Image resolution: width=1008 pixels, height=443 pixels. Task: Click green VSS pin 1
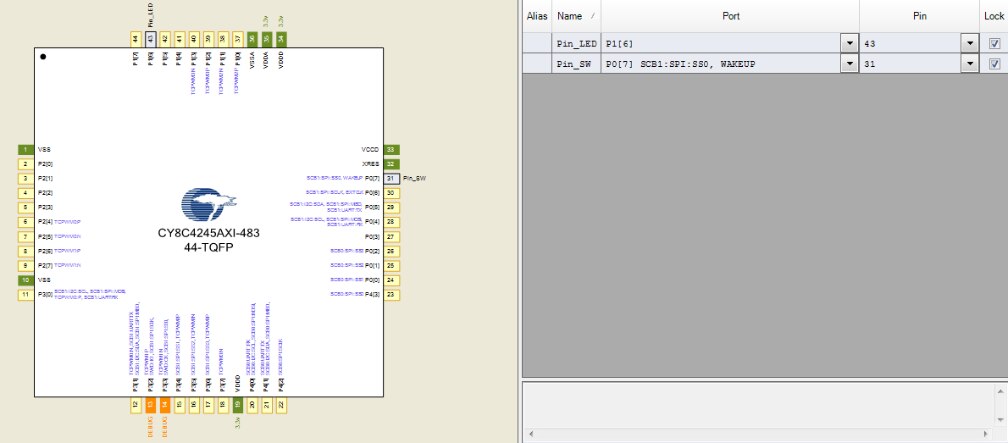26,149
